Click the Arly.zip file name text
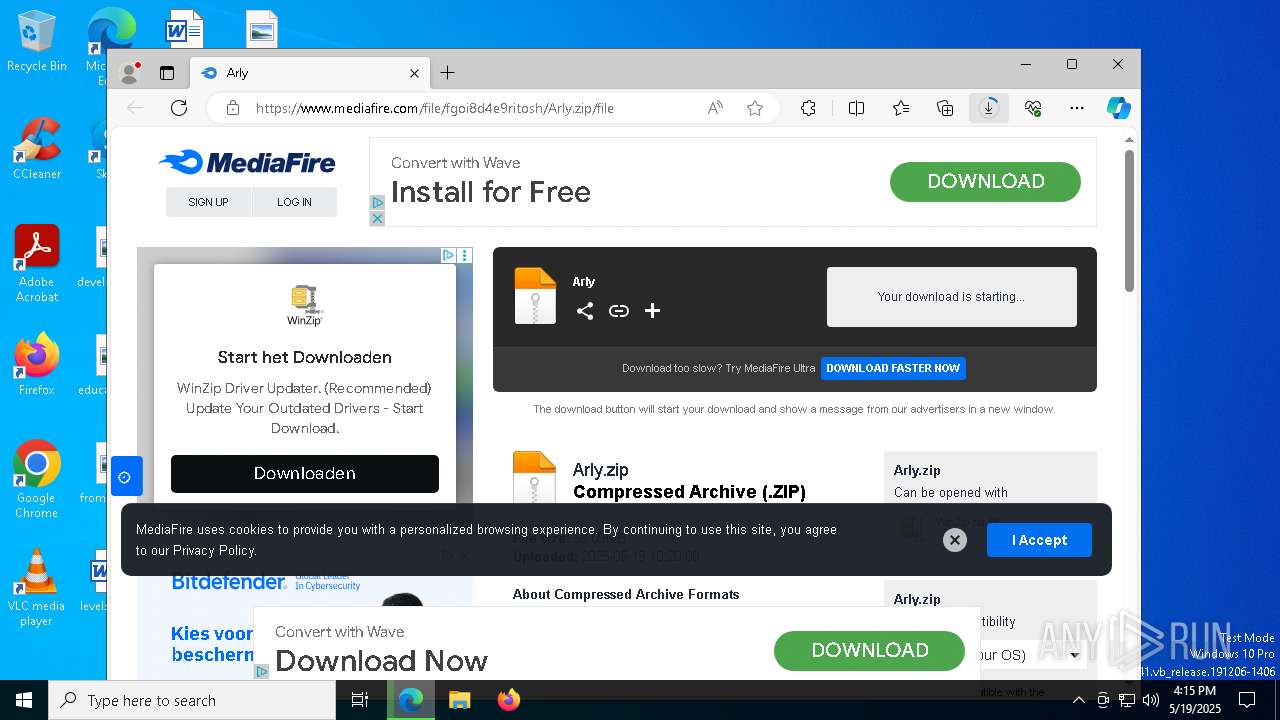This screenshot has width=1280, height=720. pos(601,470)
